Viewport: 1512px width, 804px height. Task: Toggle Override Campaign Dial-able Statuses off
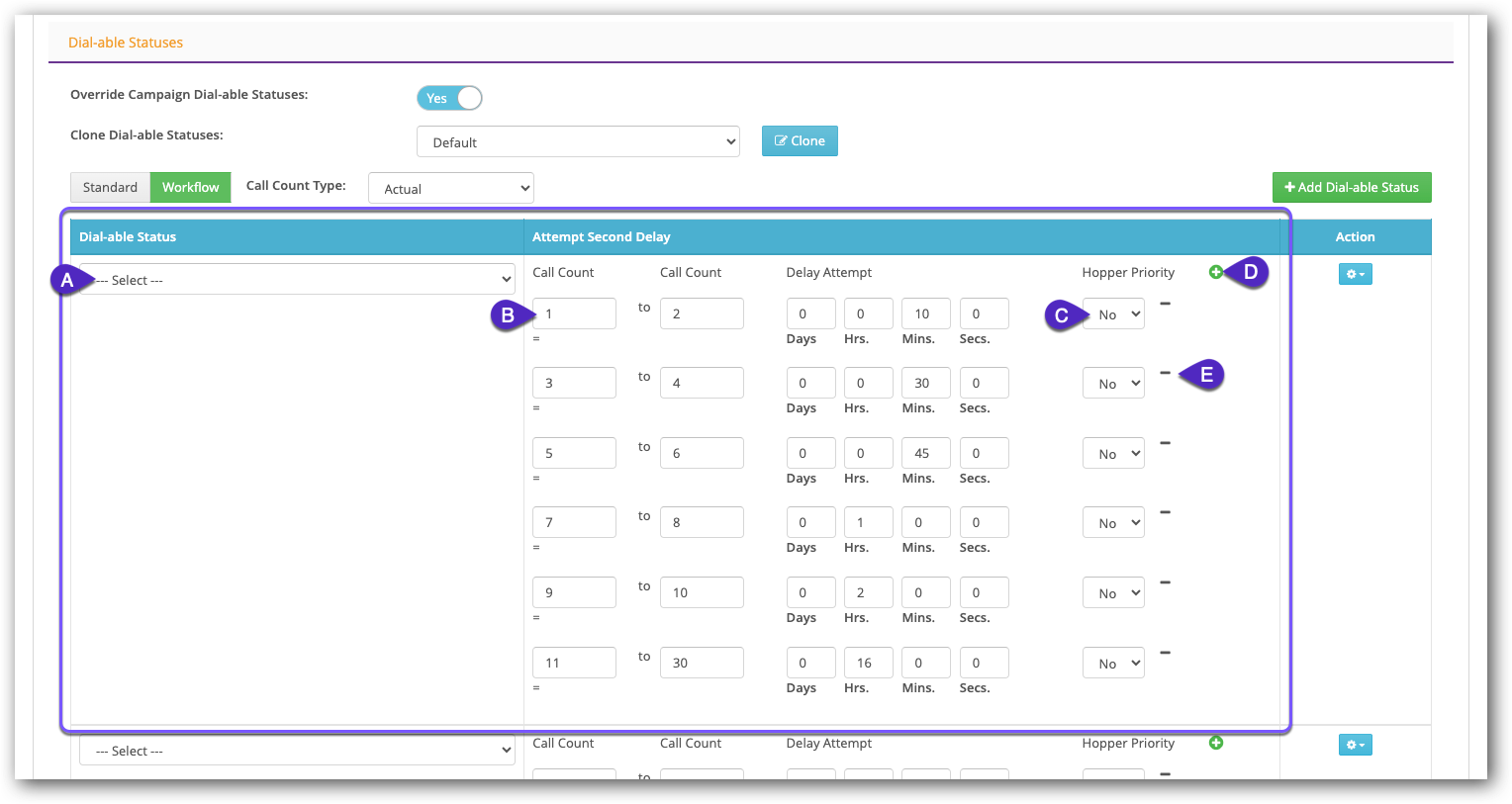(x=449, y=98)
